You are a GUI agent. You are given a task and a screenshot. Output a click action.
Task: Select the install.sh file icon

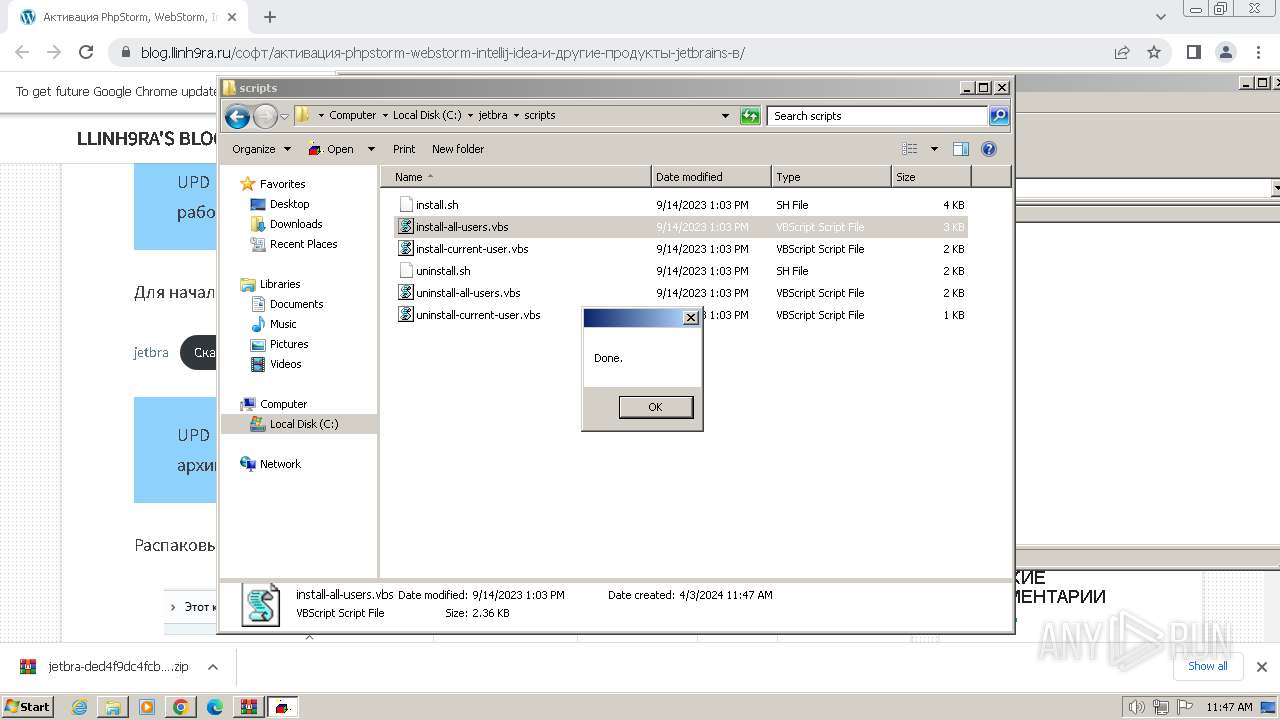[406, 205]
